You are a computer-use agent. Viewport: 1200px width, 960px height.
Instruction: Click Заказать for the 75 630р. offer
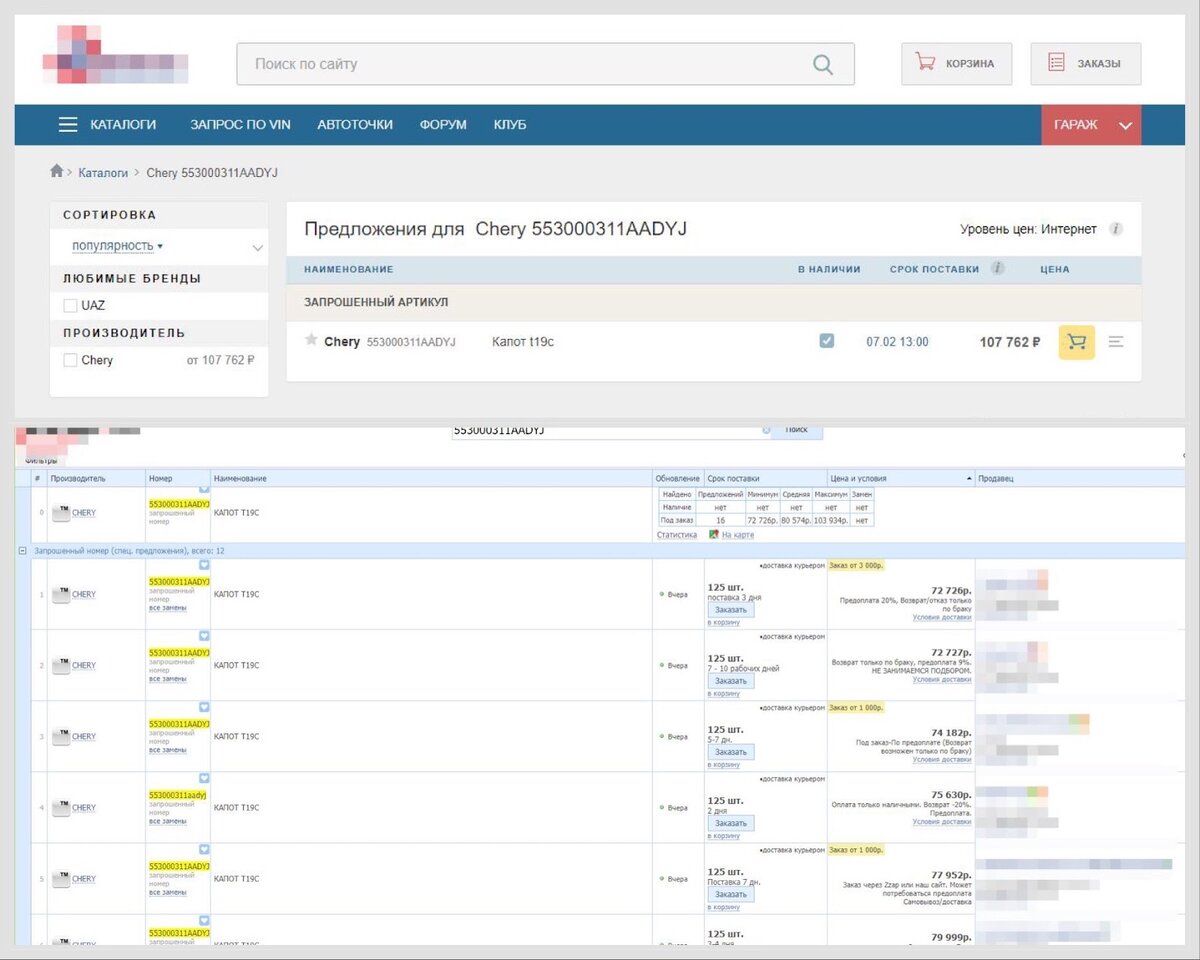(x=731, y=823)
